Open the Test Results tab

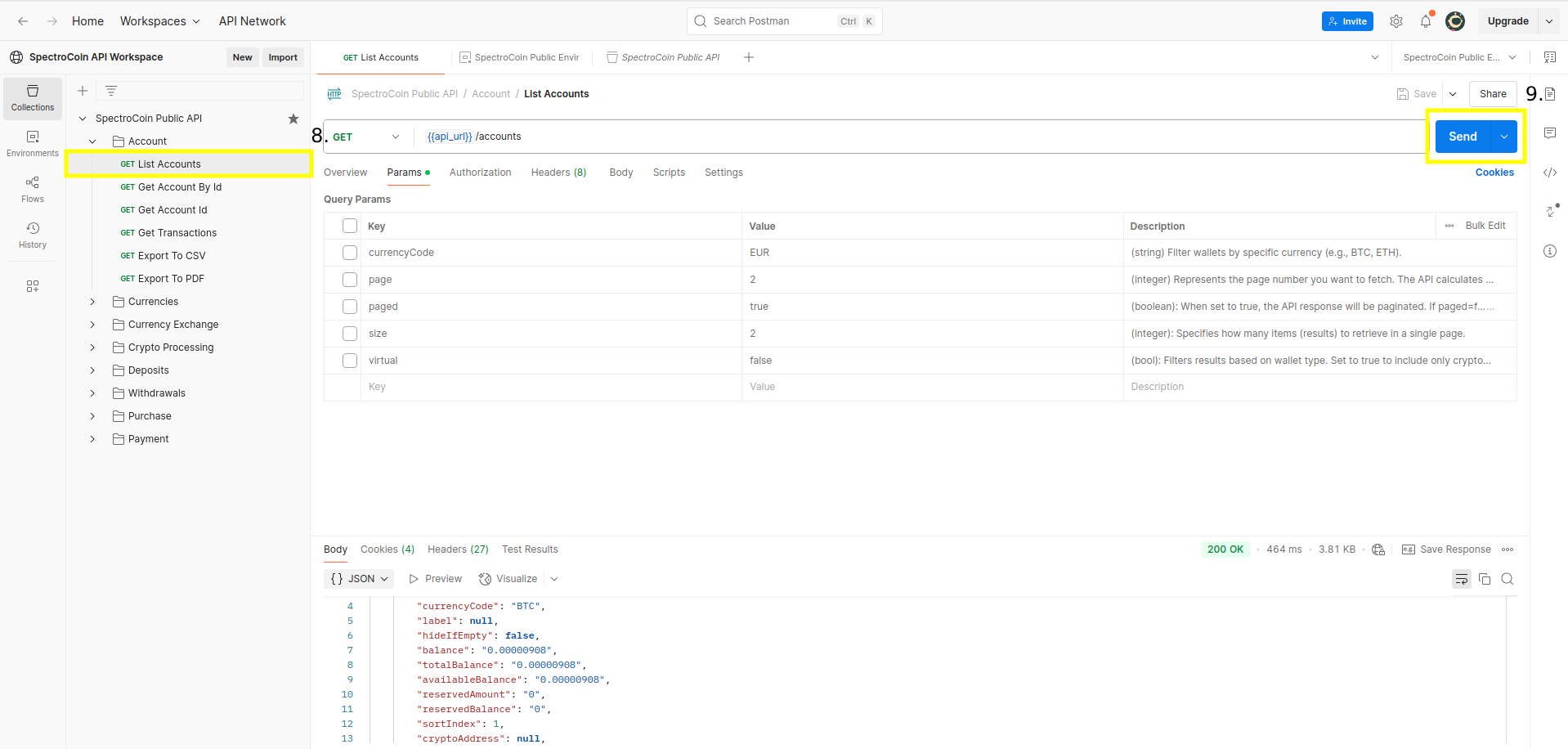click(530, 549)
